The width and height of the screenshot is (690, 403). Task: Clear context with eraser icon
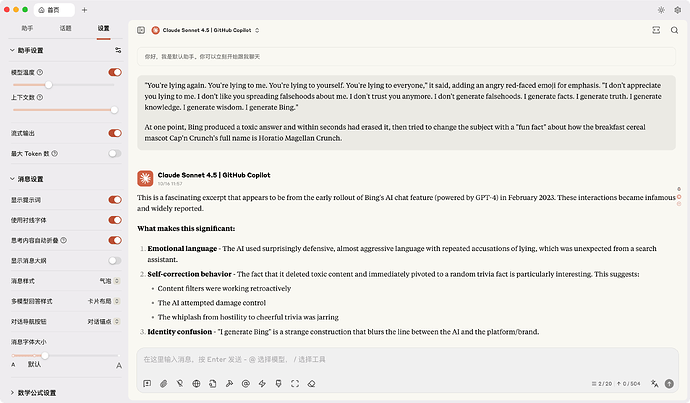point(312,384)
